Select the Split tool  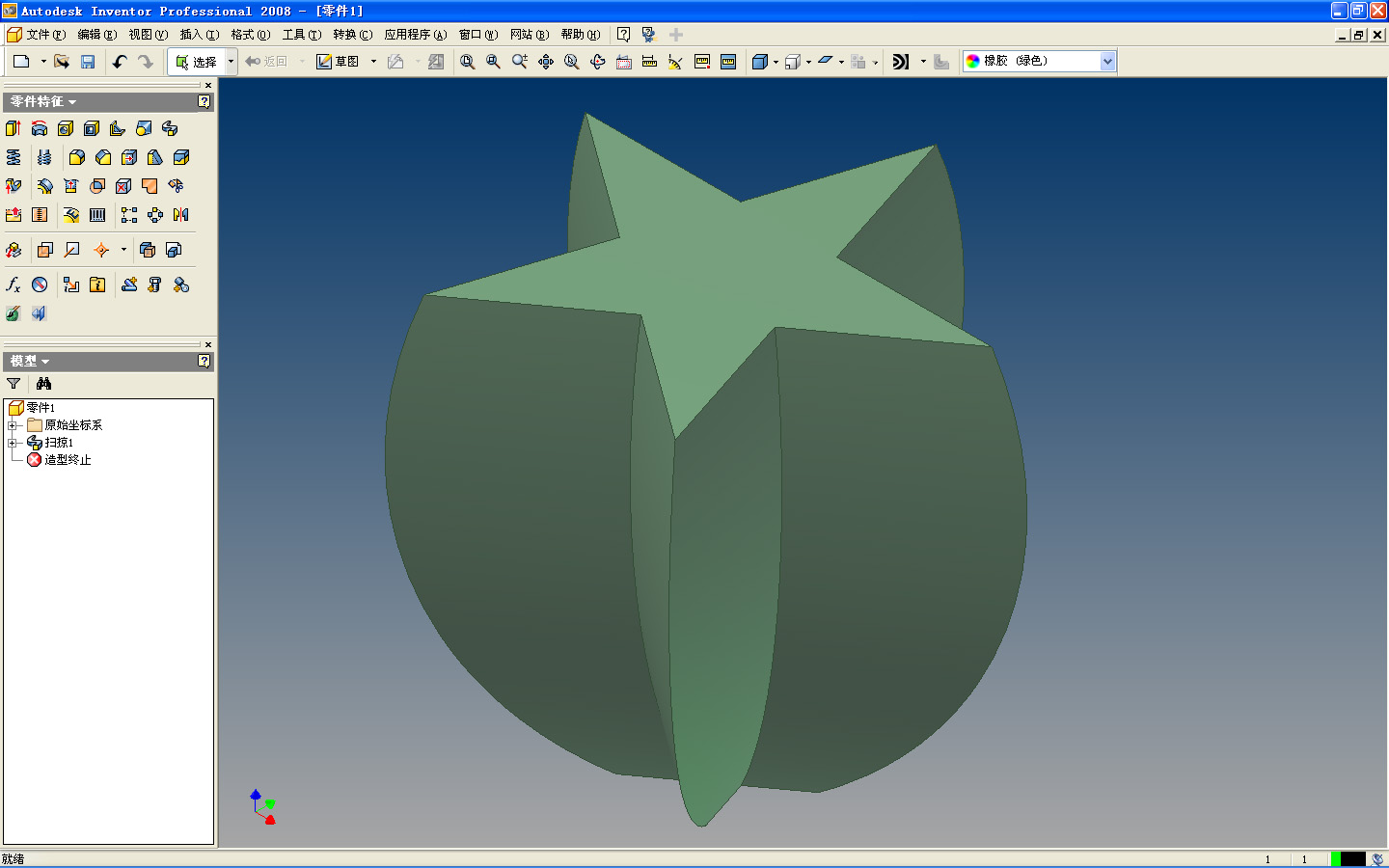click(181, 157)
